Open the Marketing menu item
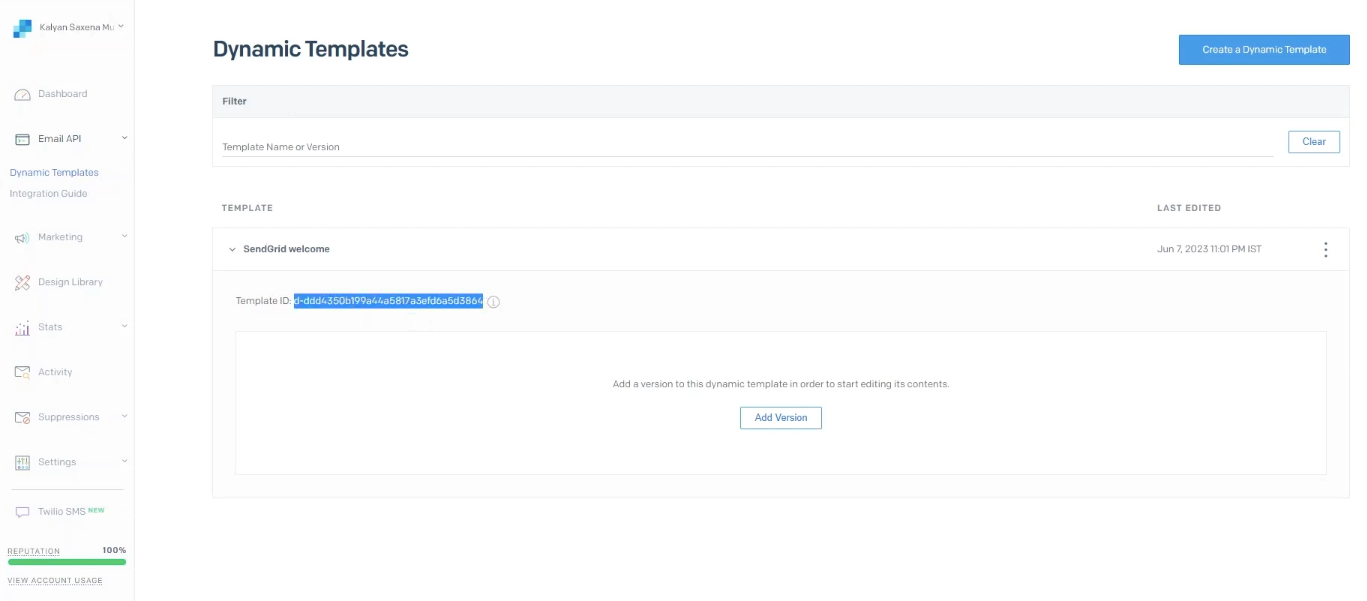This screenshot has width=1367, height=601. [x=60, y=237]
